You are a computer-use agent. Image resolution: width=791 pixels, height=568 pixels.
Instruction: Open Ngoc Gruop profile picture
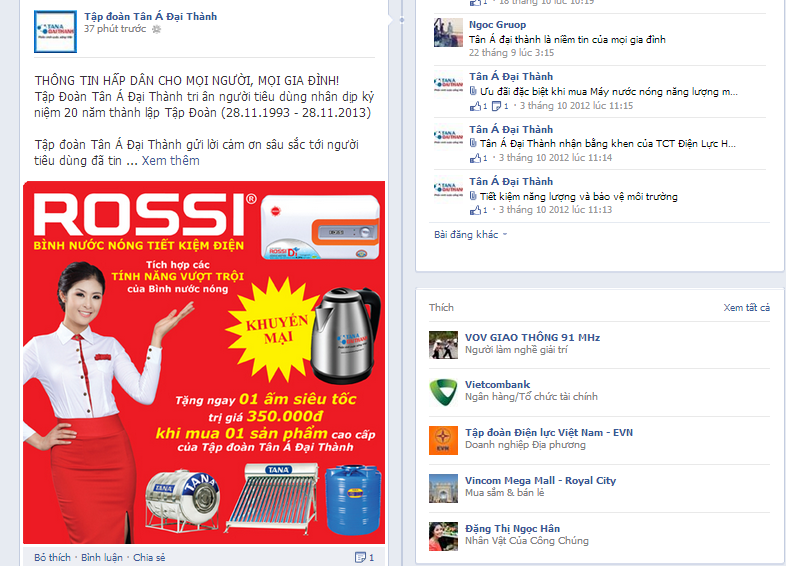(448, 33)
